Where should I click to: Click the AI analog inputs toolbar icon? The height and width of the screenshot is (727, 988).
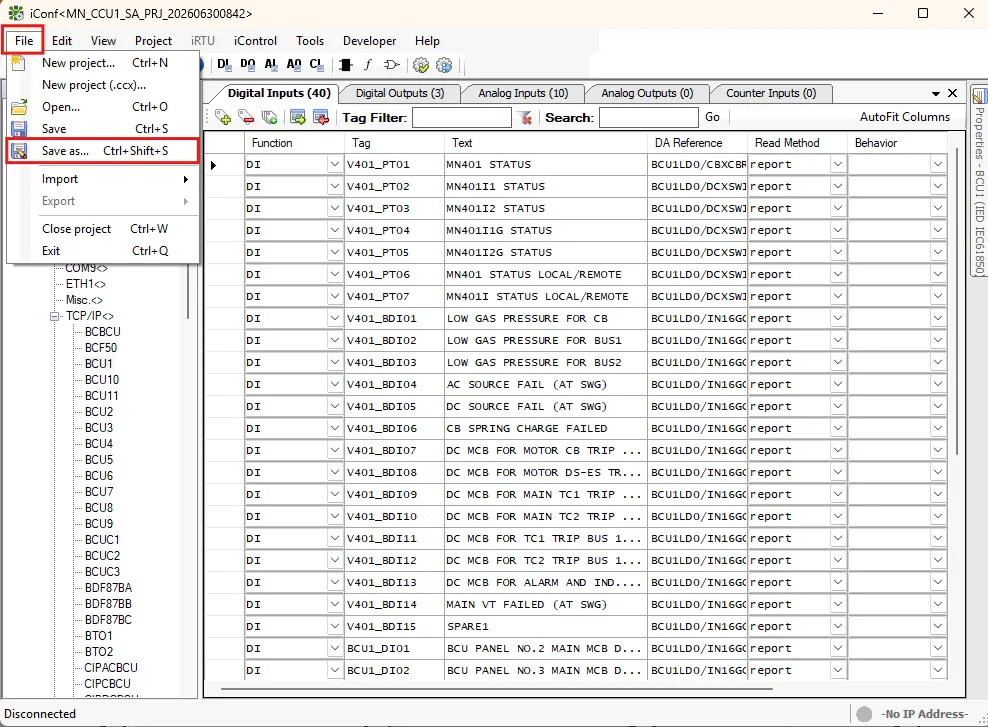271,64
